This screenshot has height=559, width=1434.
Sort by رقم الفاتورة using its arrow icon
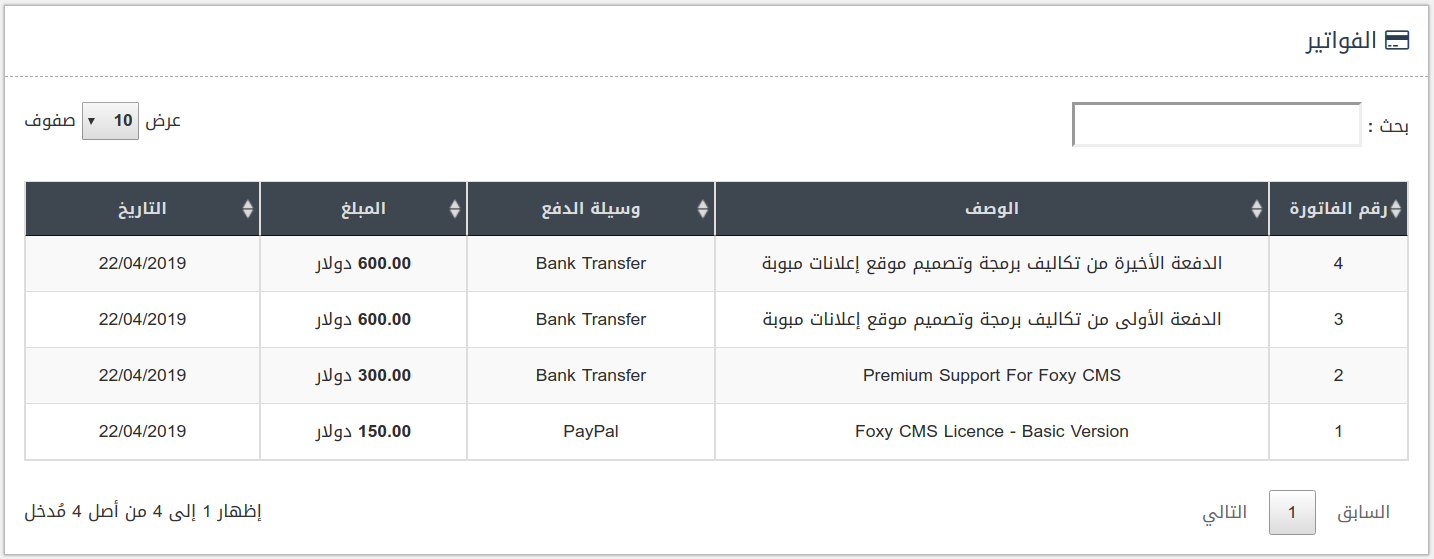point(1396,209)
